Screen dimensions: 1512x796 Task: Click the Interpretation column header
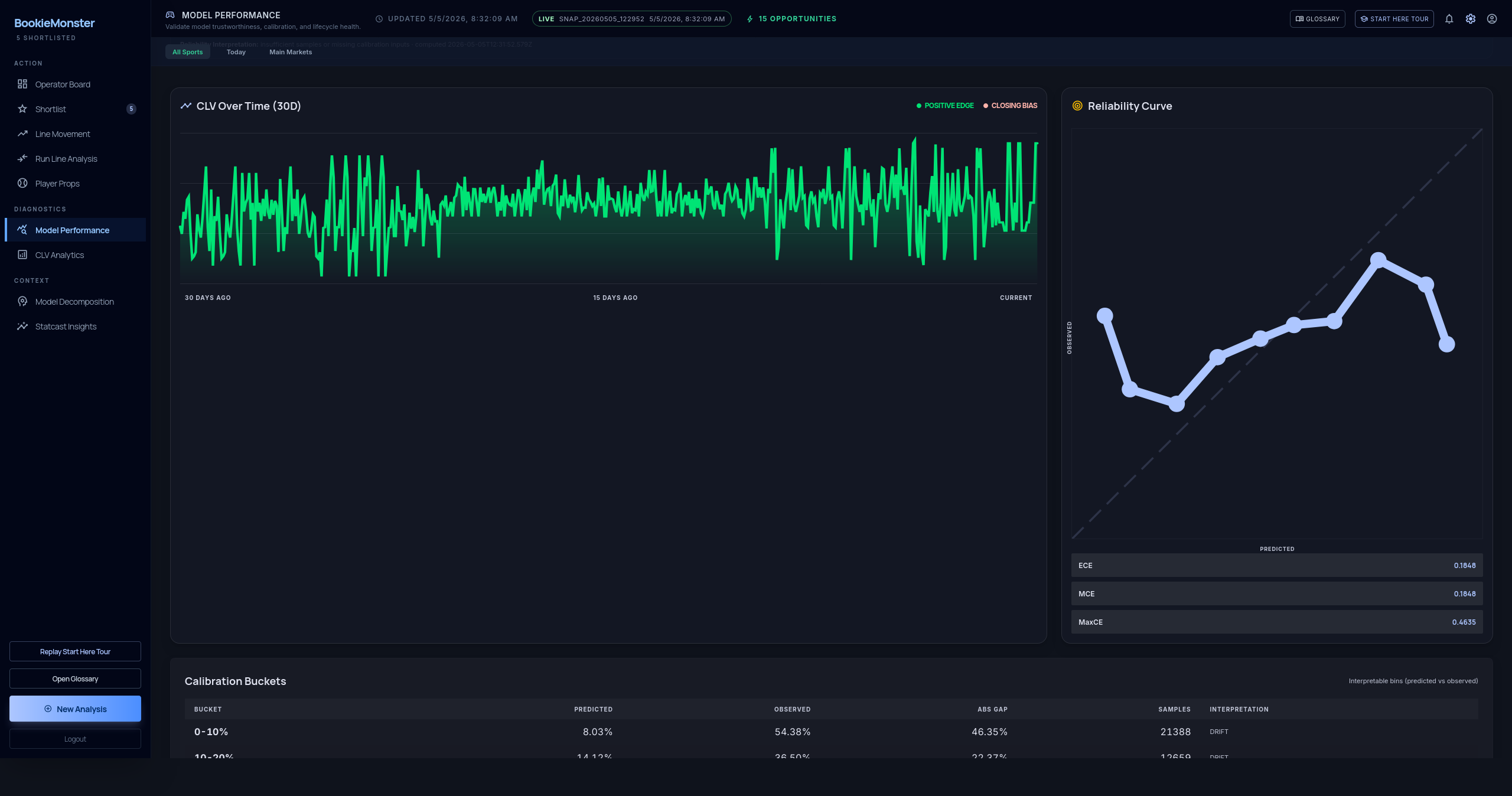coord(1239,709)
